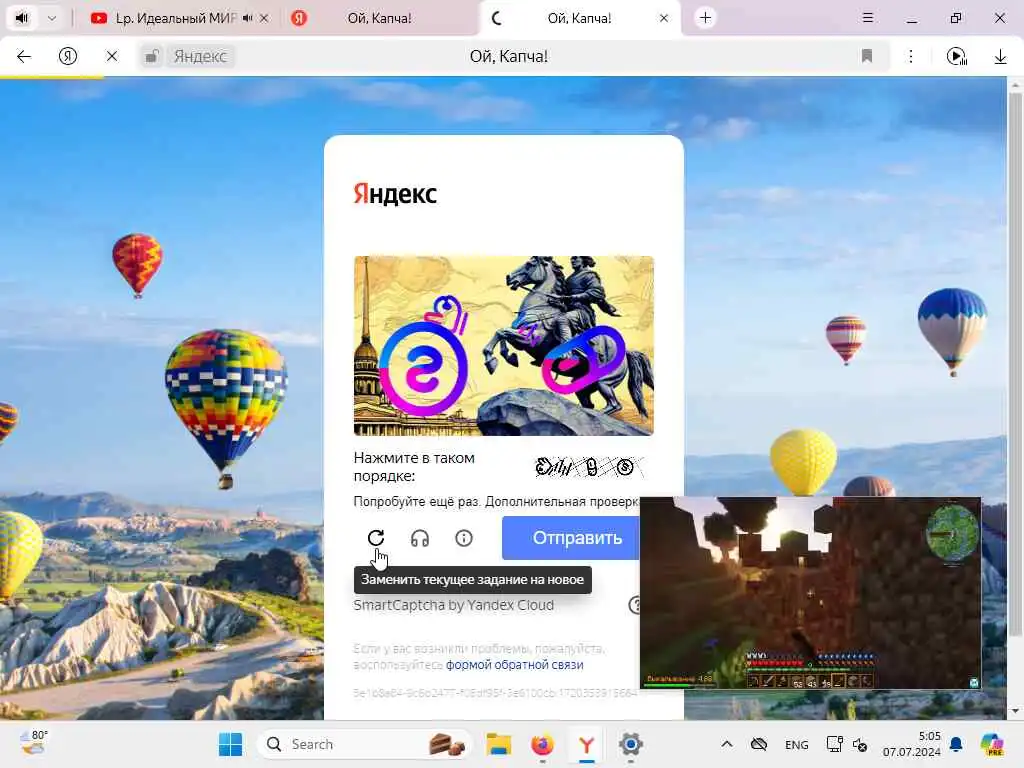Switch the ENG input language
This screenshot has height=768, width=1024.
(797, 744)
